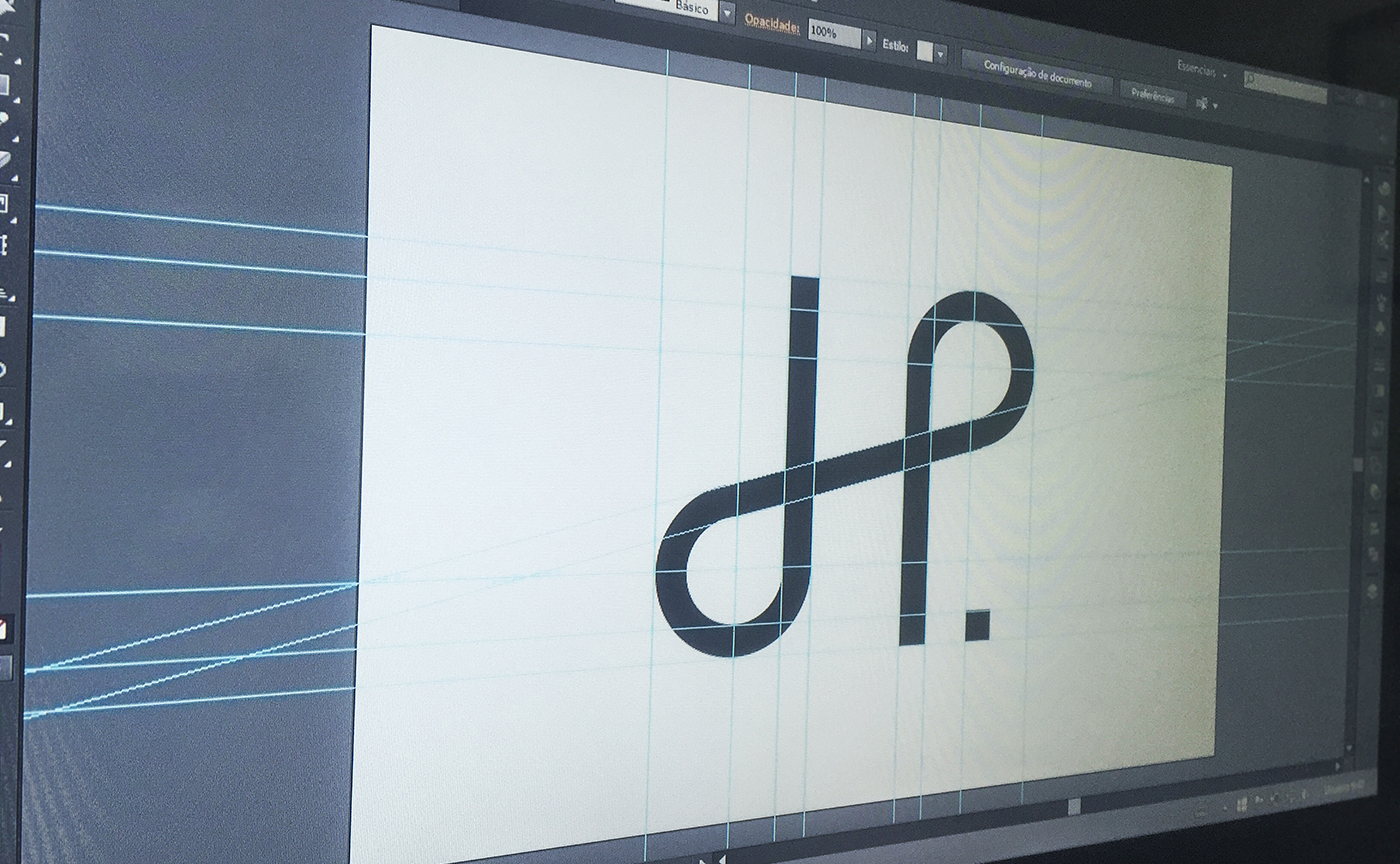Image resolution: width=1400 pixels, height=864 pixels.
Task: Click the Configuração de documento button
Action: click(x=1036, y=73)
